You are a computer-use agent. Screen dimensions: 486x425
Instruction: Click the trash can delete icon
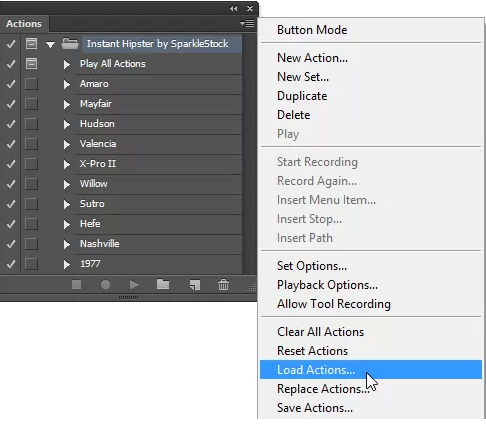223,285
